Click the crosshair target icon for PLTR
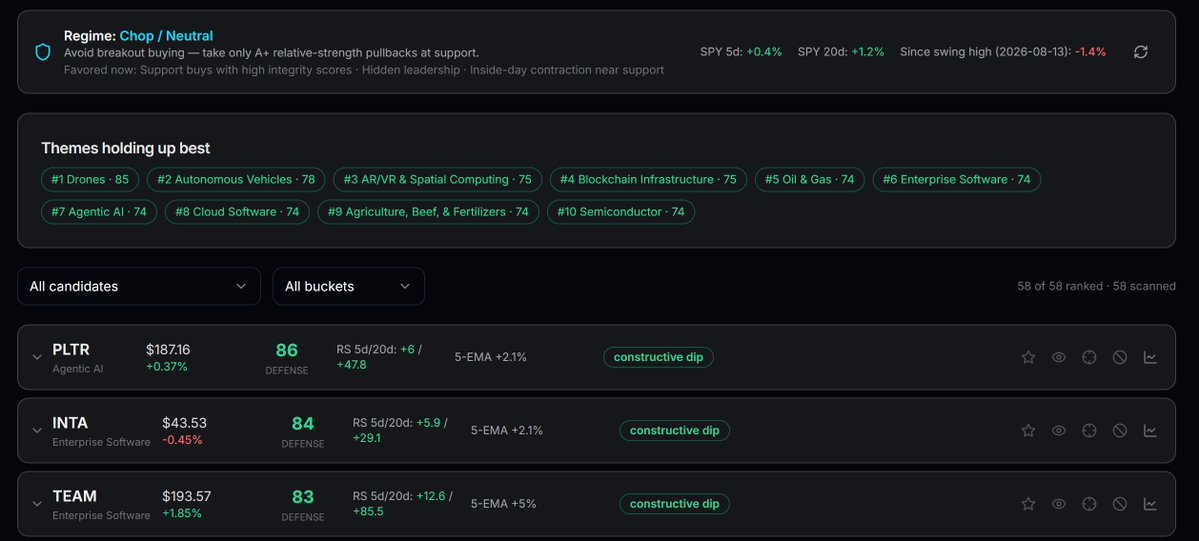The width and height of the screenshot is (1199, 541). pyautogui.click(x=1089, y=357)
